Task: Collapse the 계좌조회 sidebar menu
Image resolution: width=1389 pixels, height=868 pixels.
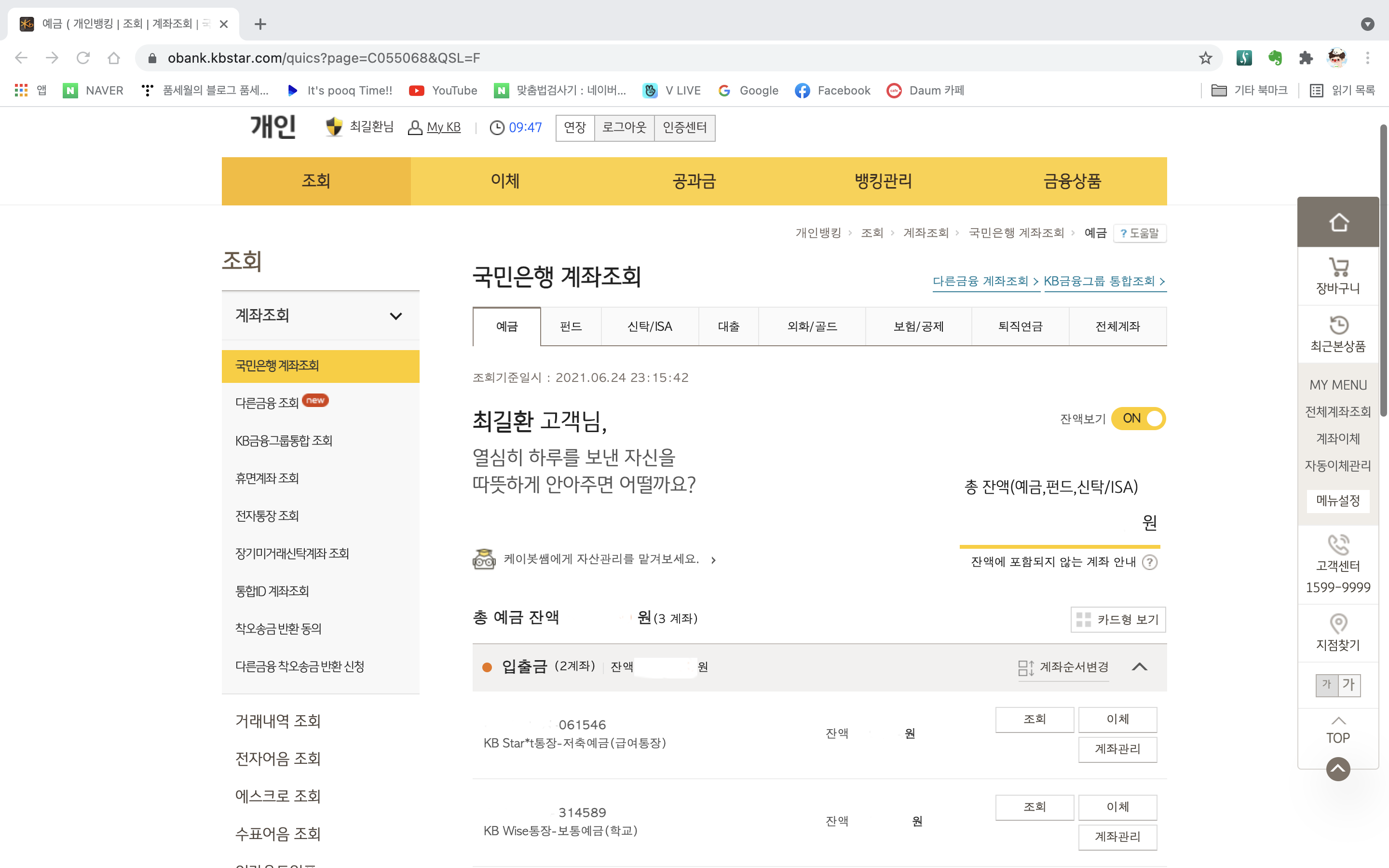Action: click(x=395, y=316)
